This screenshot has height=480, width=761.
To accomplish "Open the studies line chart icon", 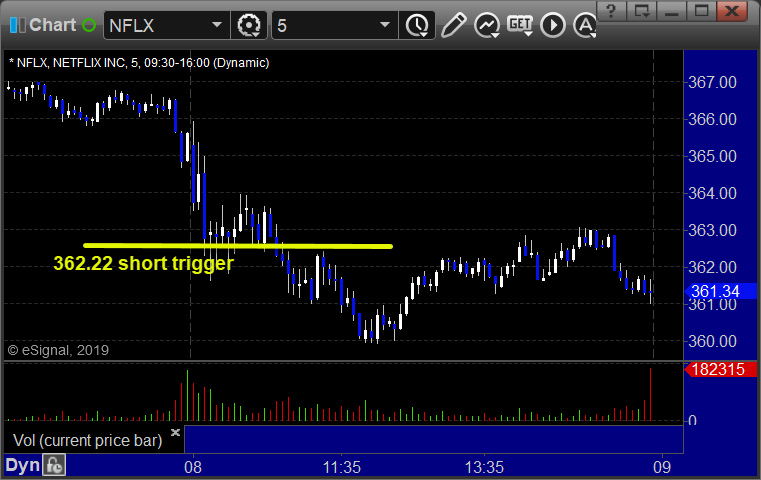I will [x=487, y=25].
